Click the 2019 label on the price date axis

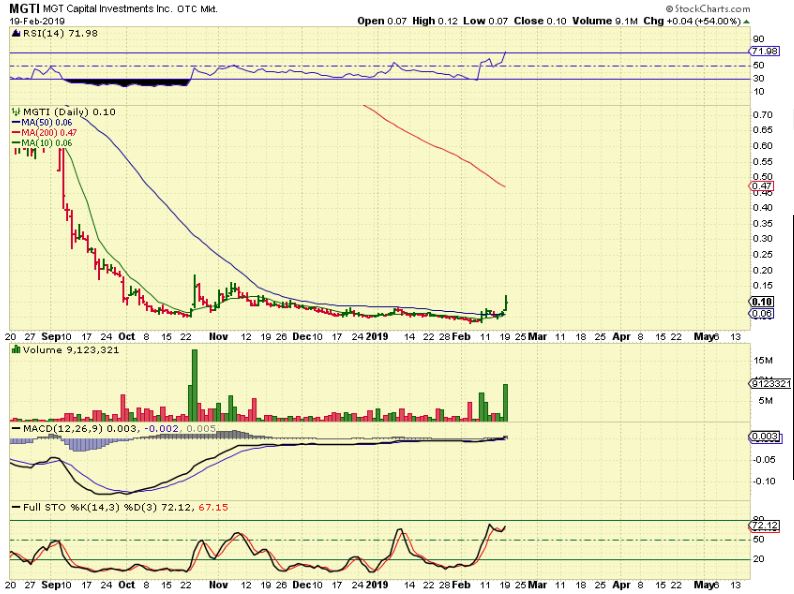[x=377, y=337]
